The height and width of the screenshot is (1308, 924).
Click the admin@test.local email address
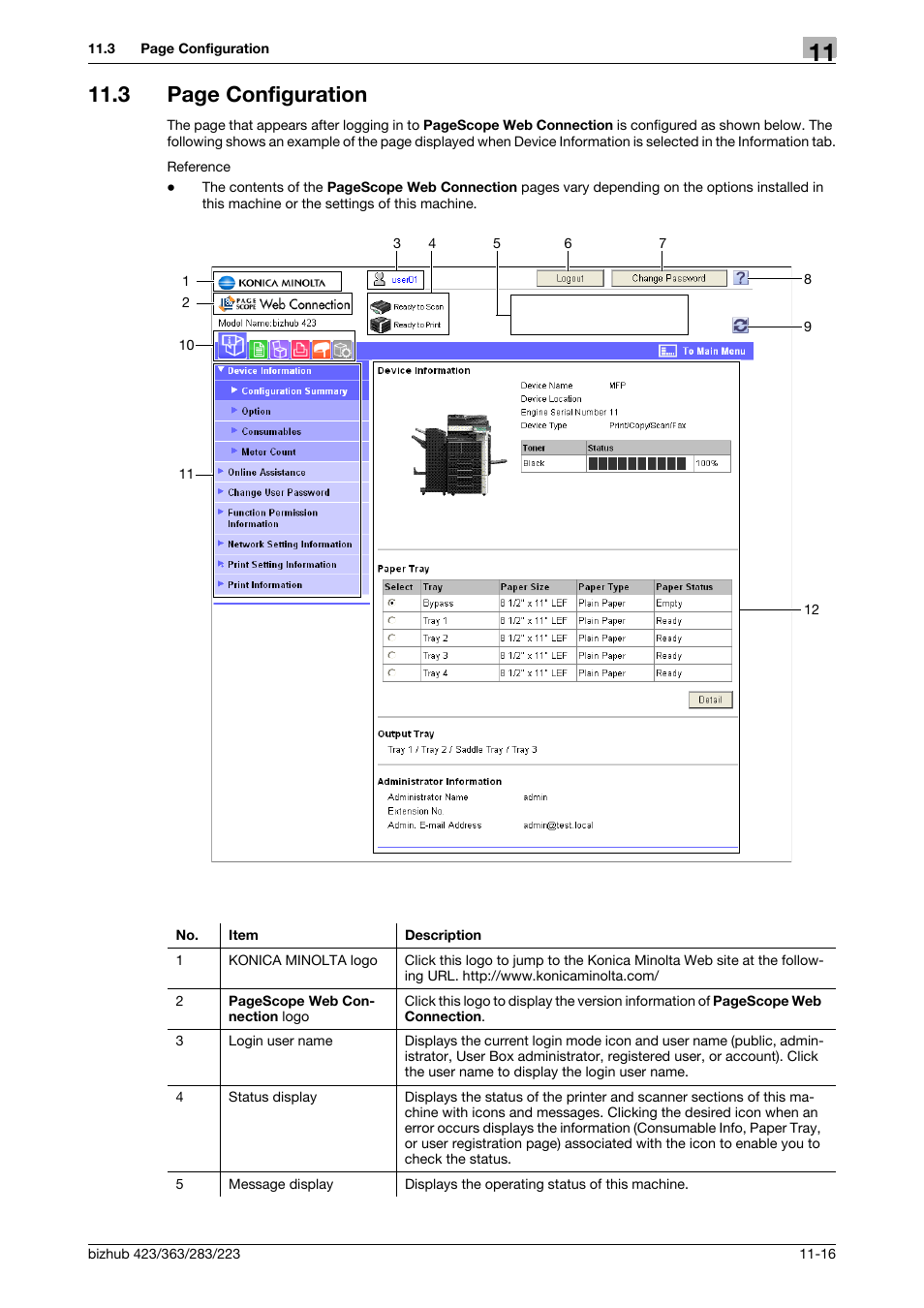click(558, 825)
